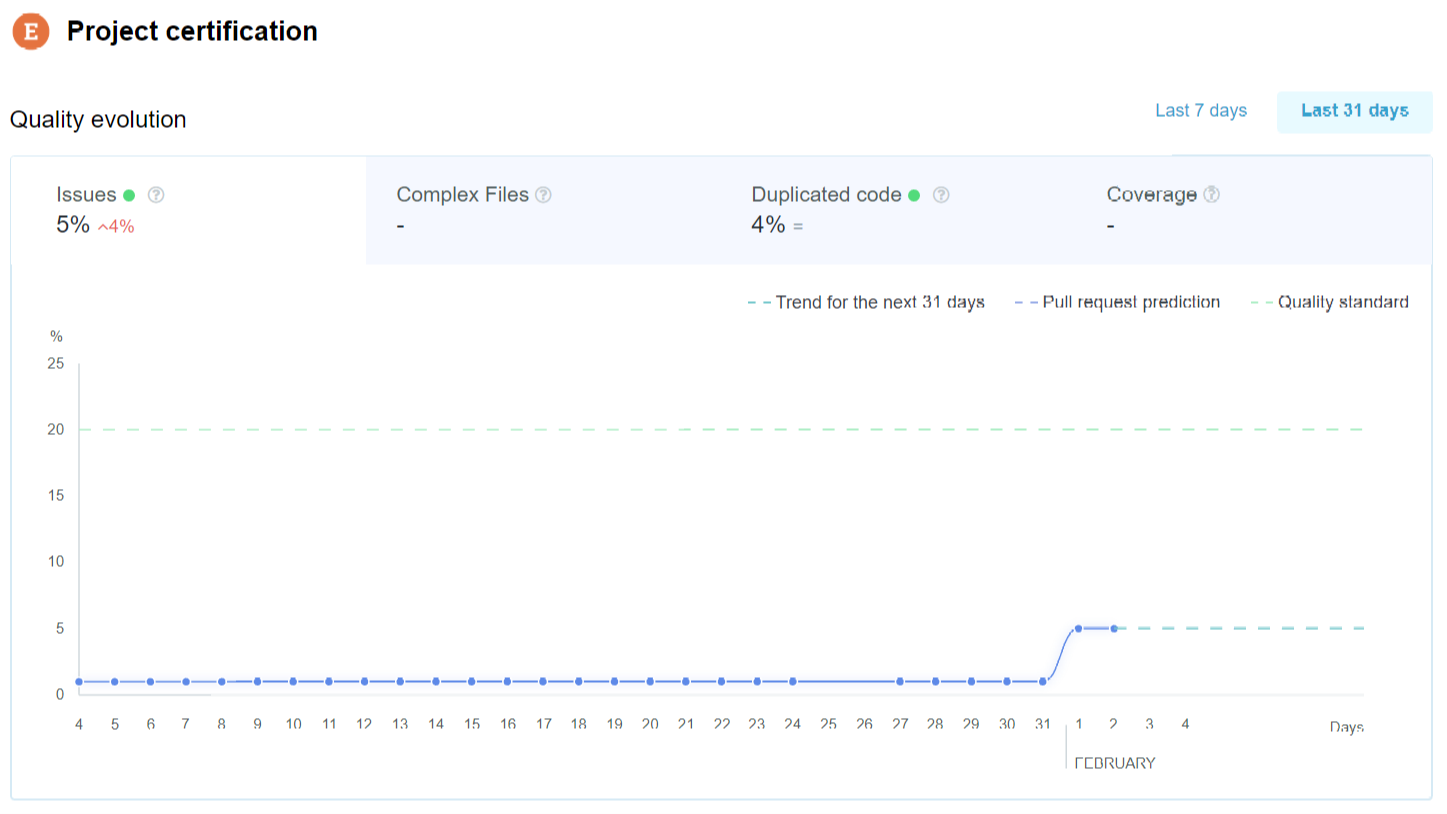Open the help tooltip beside Issues

coord(156,195)
